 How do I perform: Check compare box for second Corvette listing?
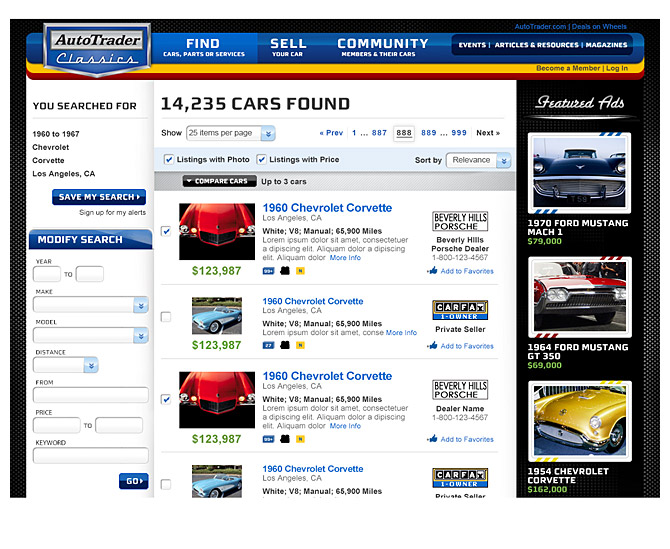click(x=166, y=317)
